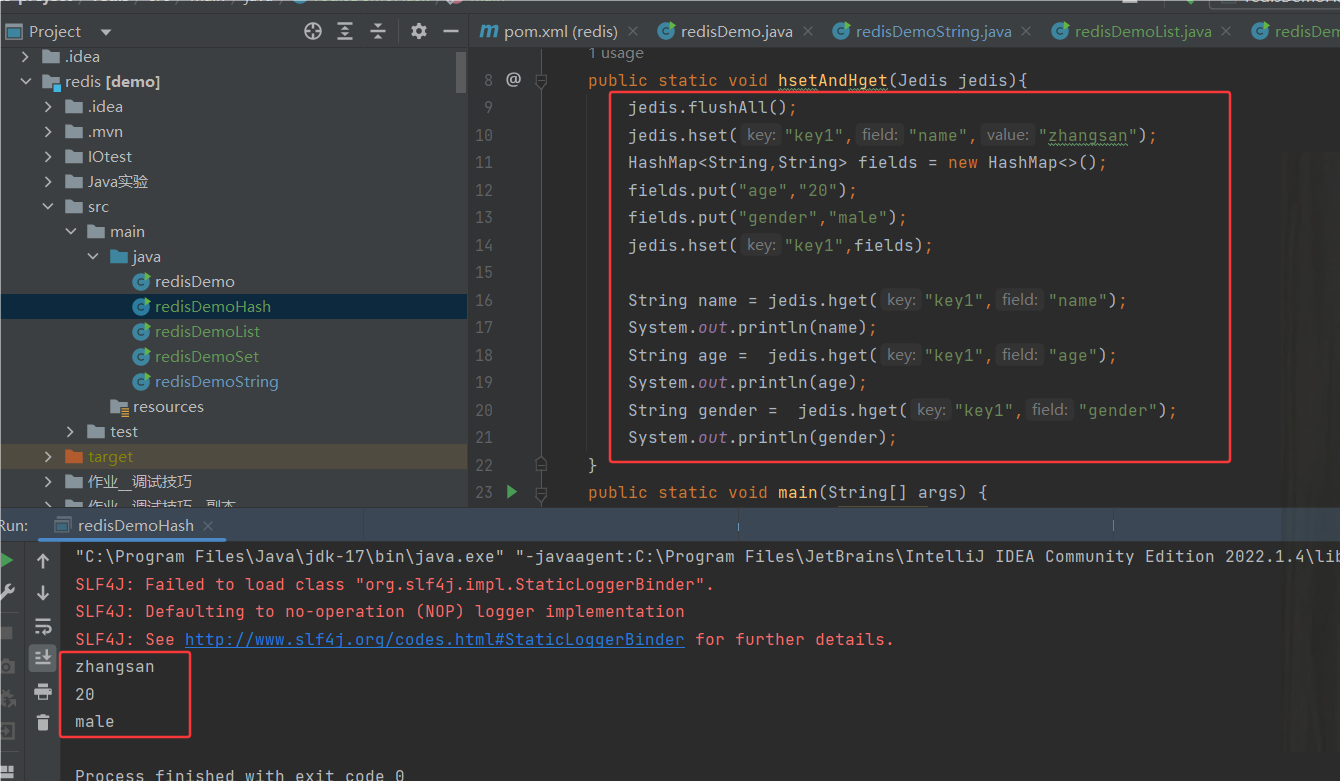Expand the target folder

[x=48, y=457]
